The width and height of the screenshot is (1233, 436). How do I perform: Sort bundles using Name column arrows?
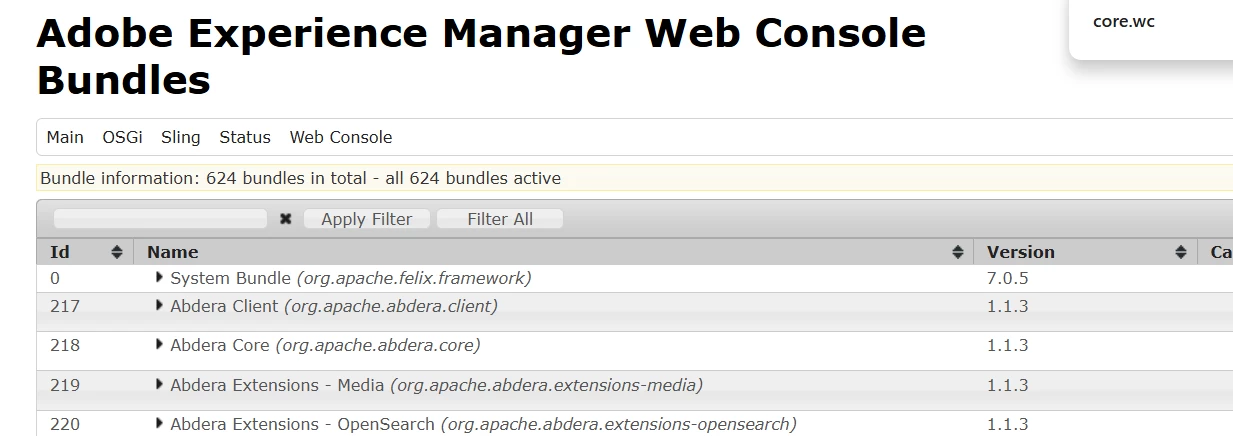(x=957, y=252)
